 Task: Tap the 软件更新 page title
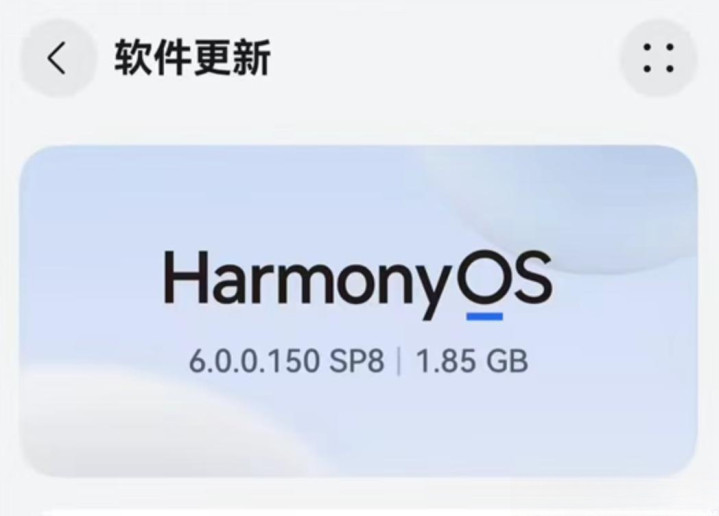192,58
